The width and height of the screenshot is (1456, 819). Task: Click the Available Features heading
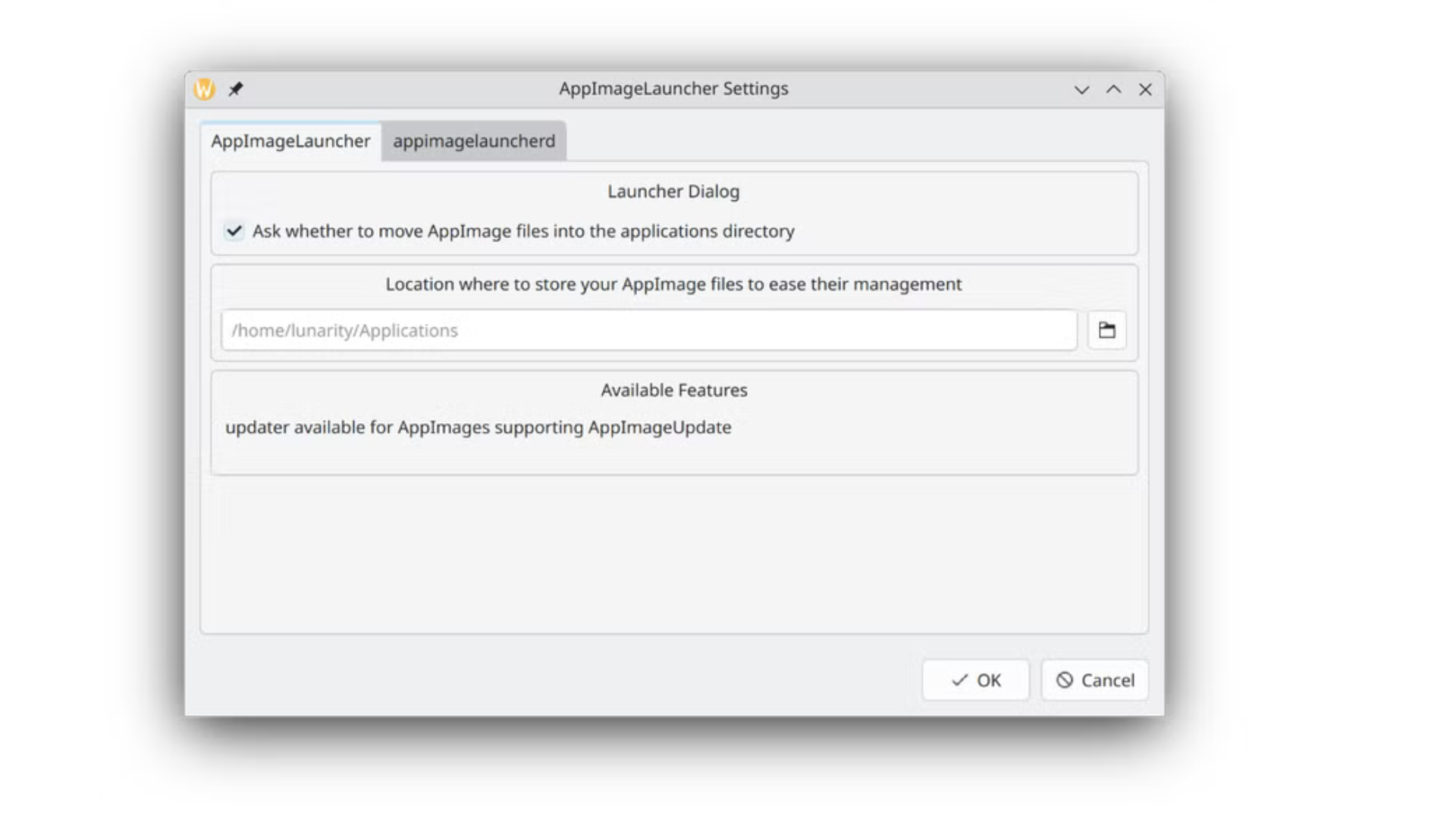tap(673, 391)
